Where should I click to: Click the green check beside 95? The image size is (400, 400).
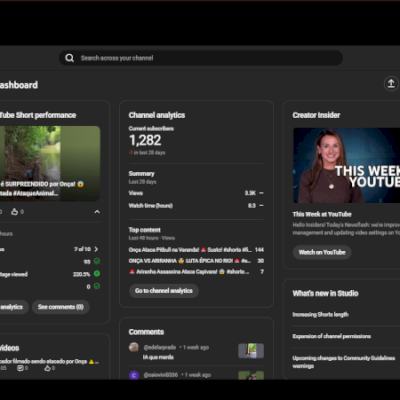click(97, 261)
